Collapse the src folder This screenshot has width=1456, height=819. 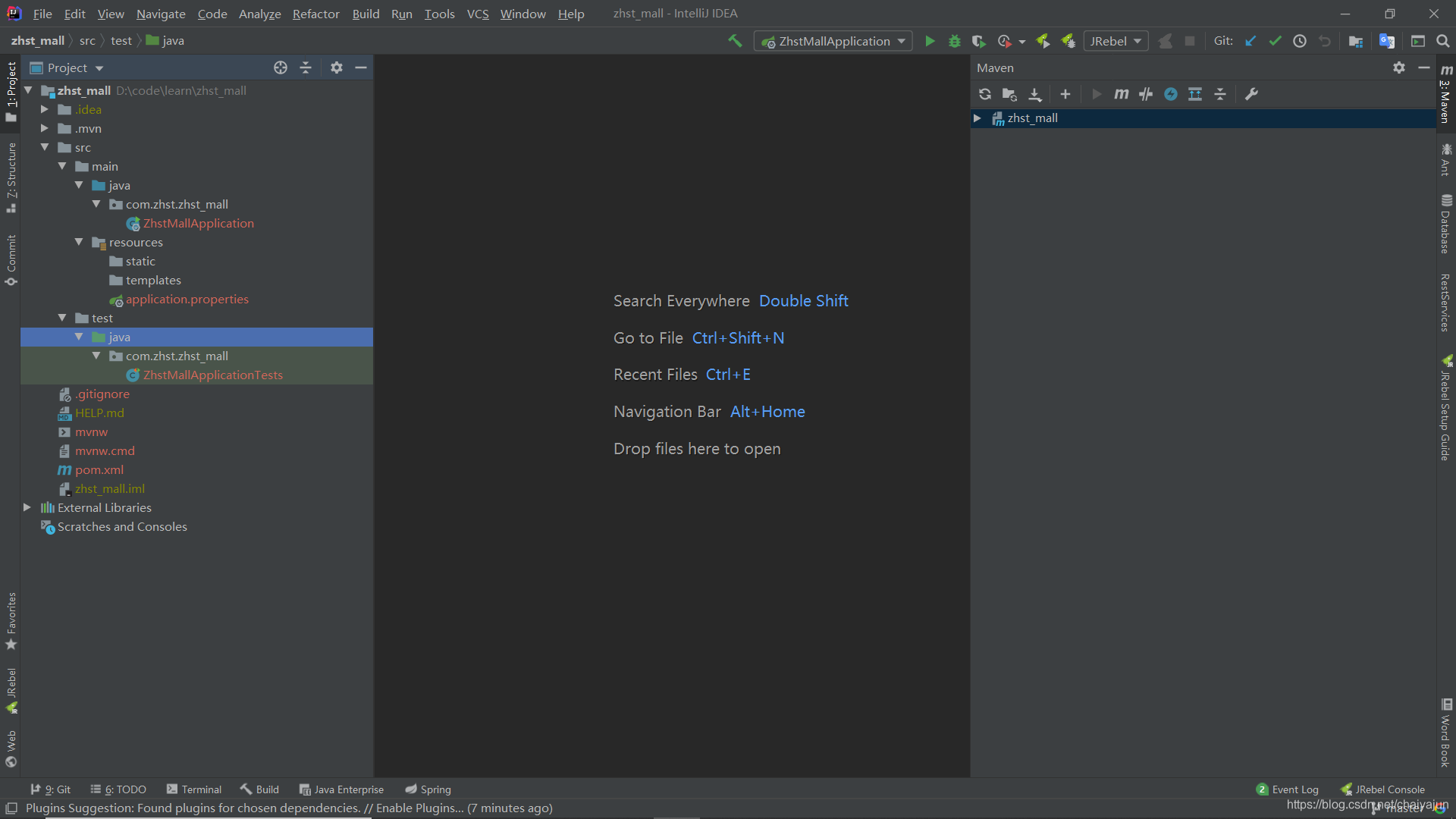click(x=45, y=147)
